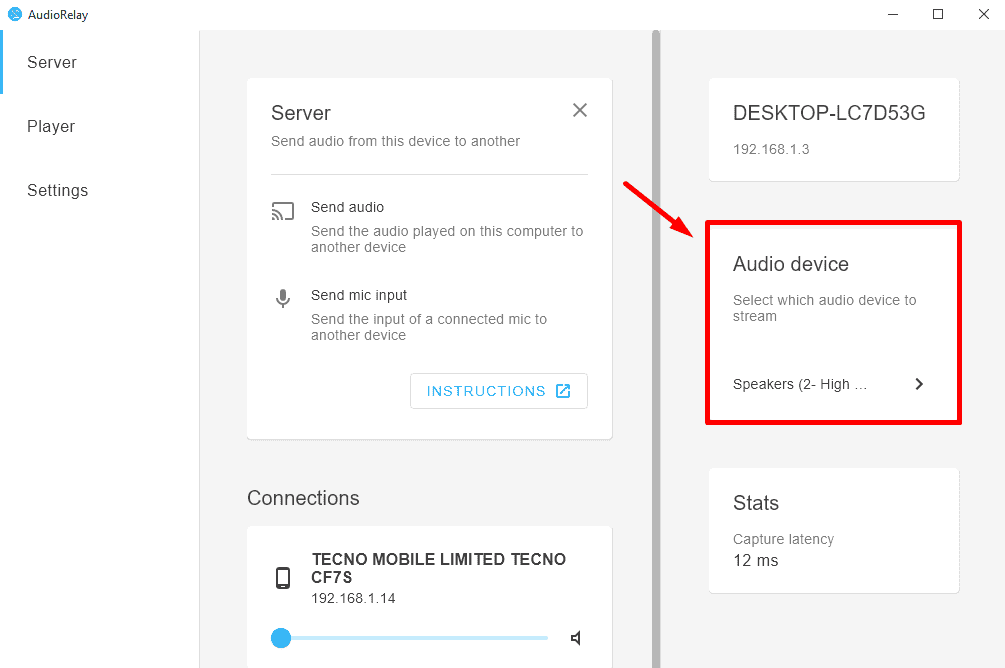Close the AudioRelay window
Screen dimensions: 1005x668
[x=984, y=14]
